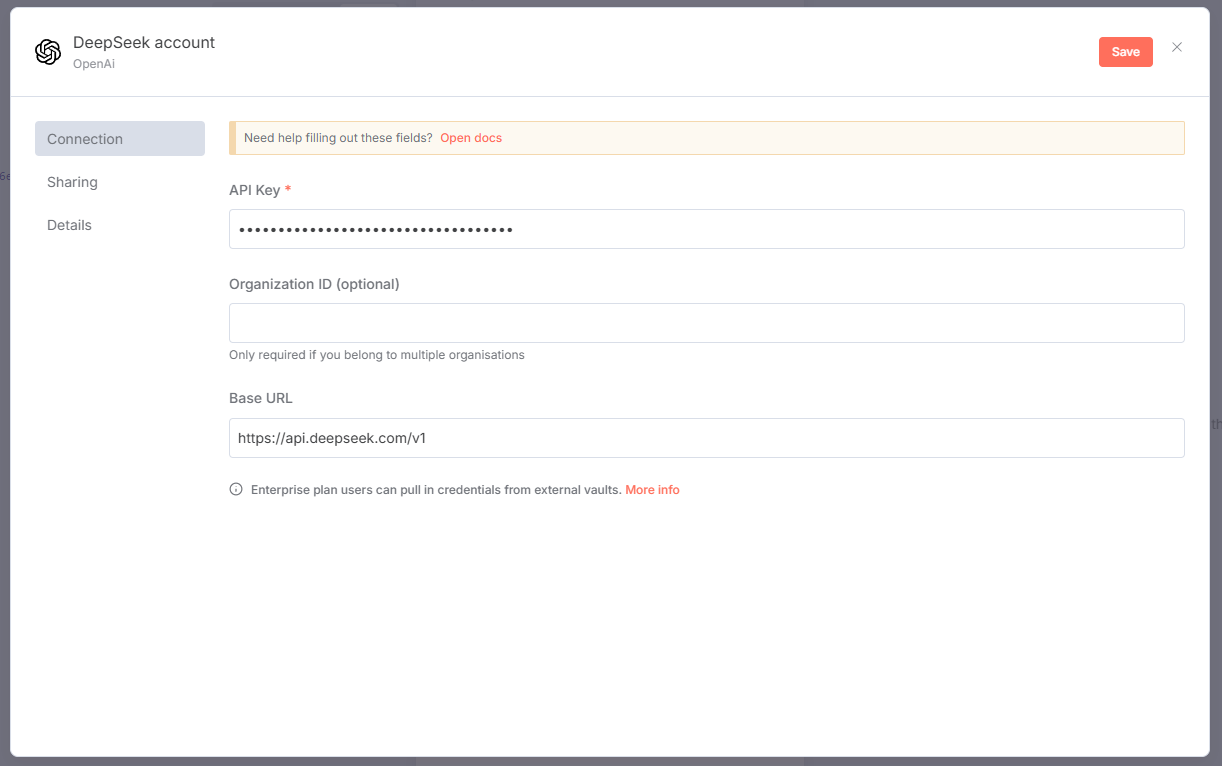Click the API Key label
Screen dimensions: 1222x766
254,190
